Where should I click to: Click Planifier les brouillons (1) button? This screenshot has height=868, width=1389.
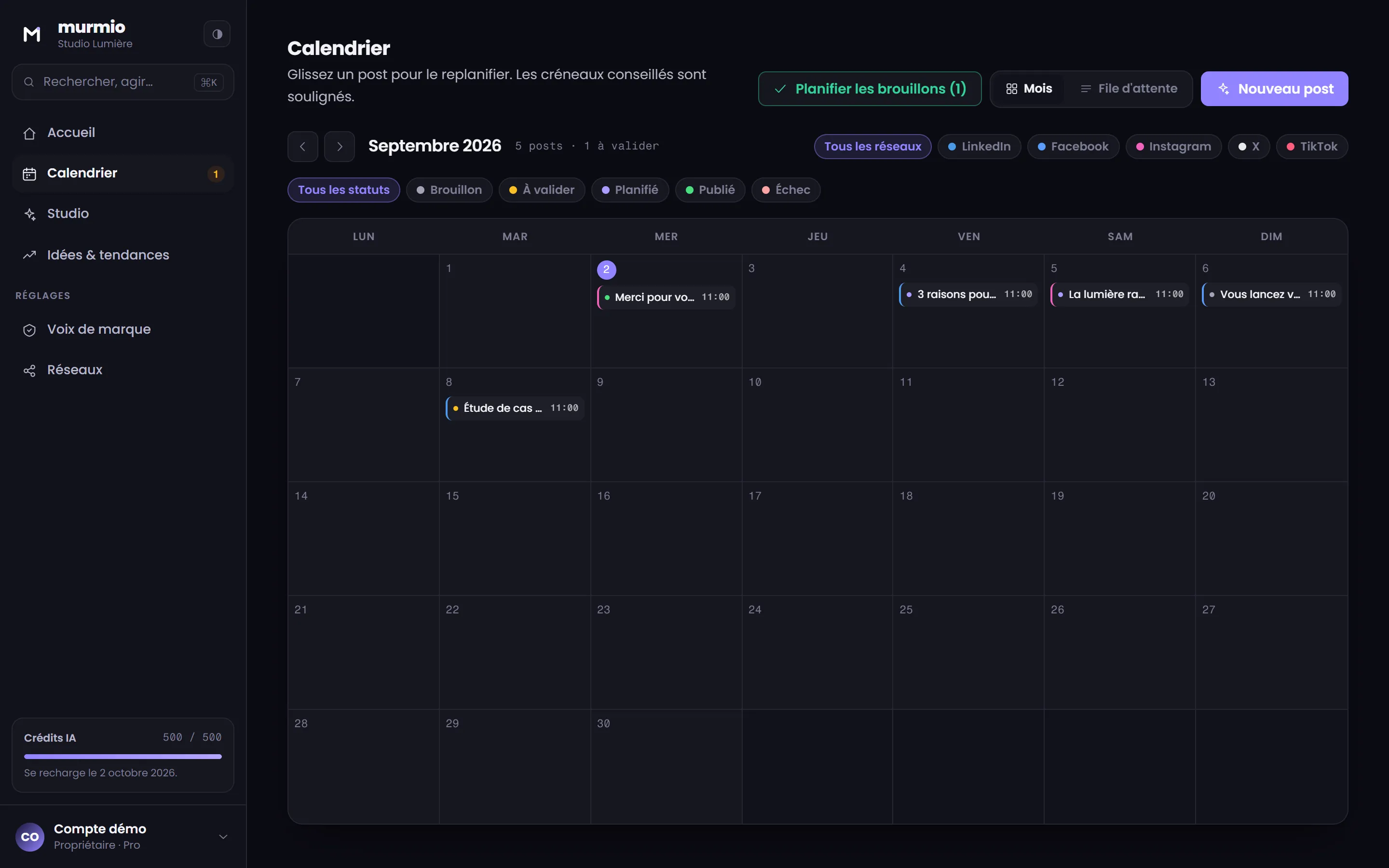(x=870, y=89)
